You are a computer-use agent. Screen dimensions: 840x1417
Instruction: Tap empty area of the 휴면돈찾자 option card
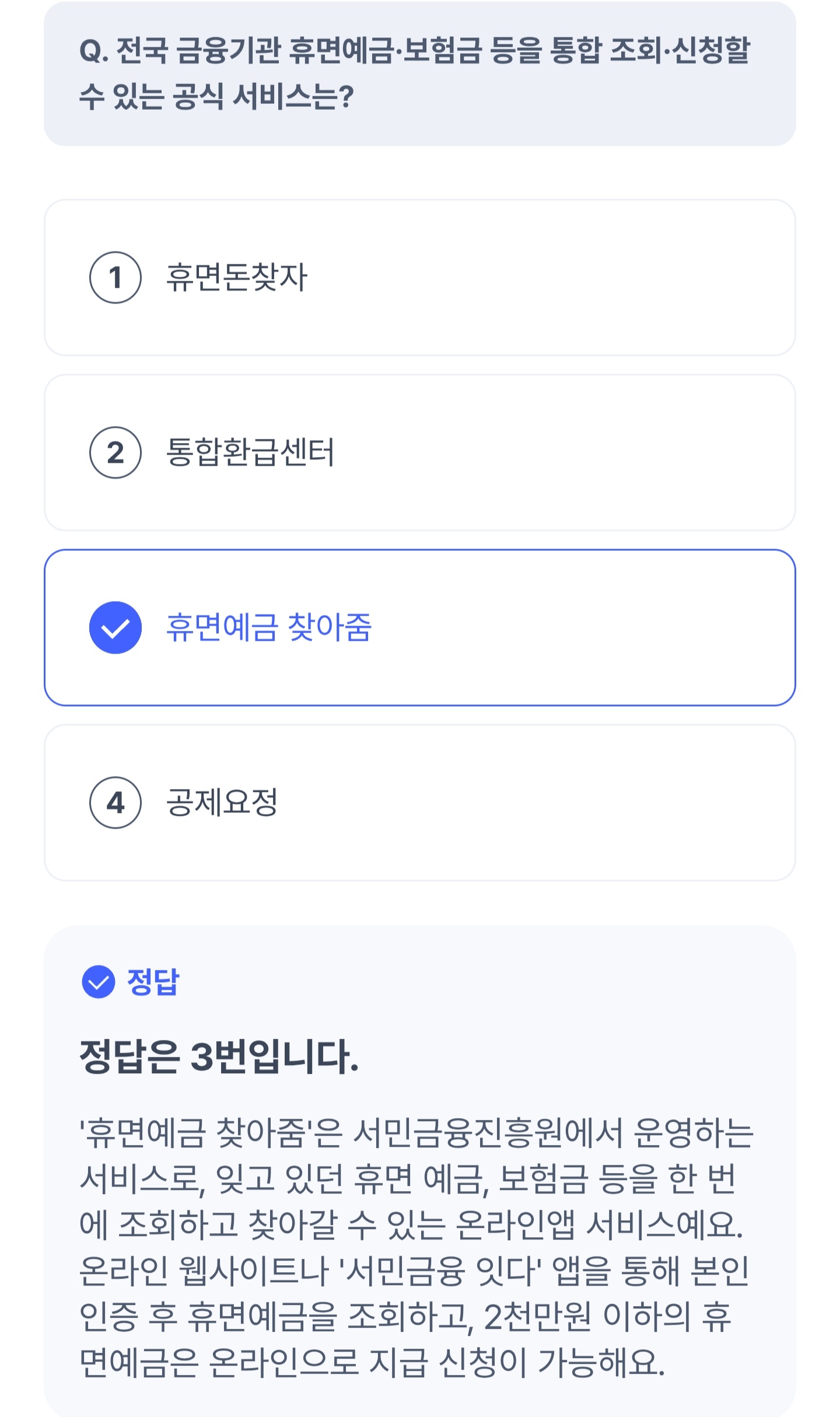(554, 277)
